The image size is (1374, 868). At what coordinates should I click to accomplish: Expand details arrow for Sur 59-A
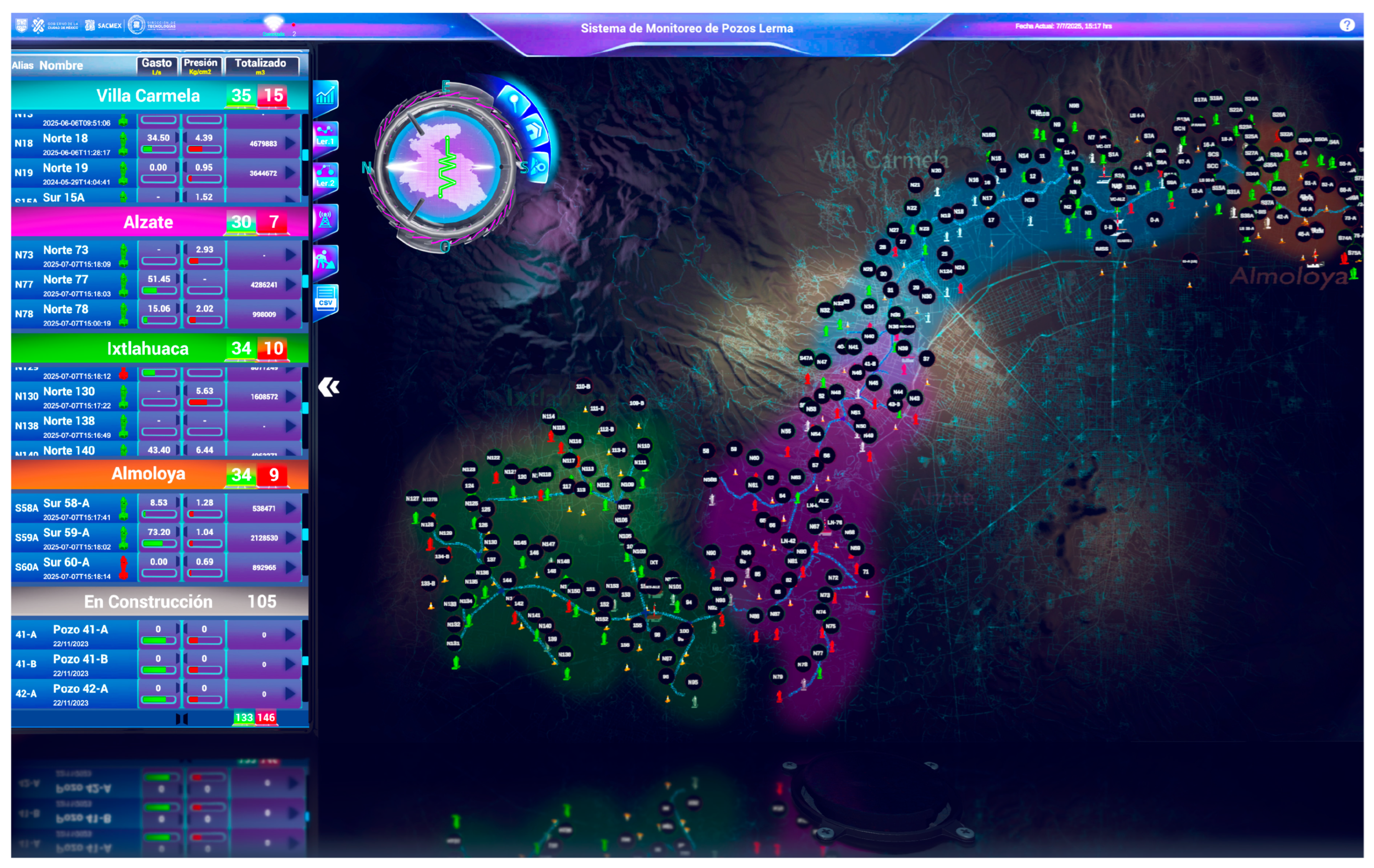coord(290,537)
